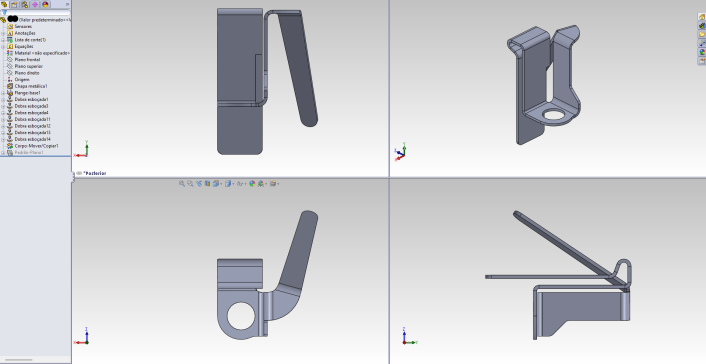Viewport: 706px width, 364px height.
Task: Expand the manager pane tabs chevron
Action: 68,5
